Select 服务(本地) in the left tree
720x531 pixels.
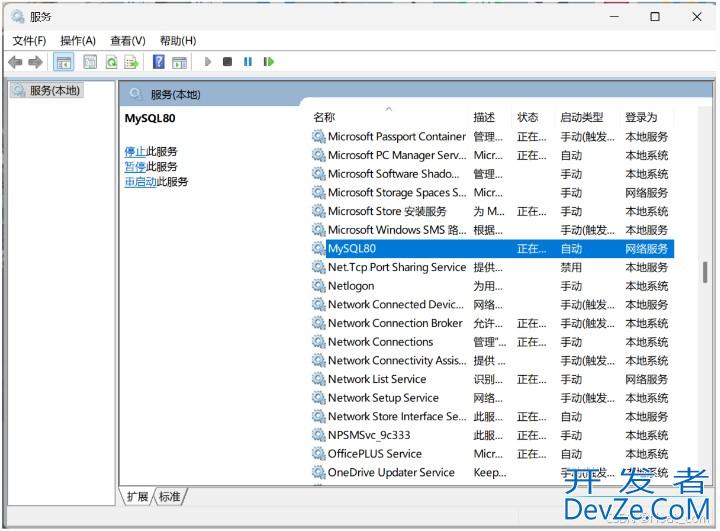pyautogui.click(x=54, y=91)
